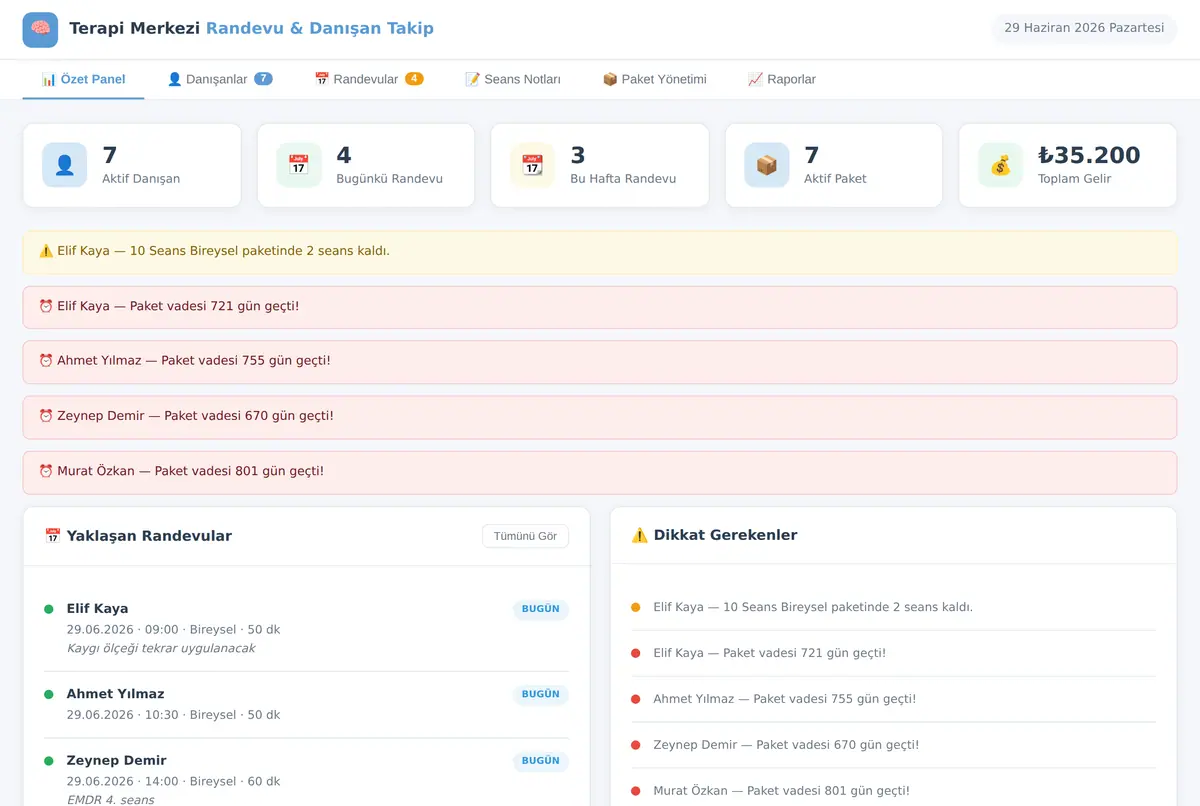Select Zeynep Demir in Yaklaşan Randevular
Screen dimensions: 1200x806
click(117, 761)
